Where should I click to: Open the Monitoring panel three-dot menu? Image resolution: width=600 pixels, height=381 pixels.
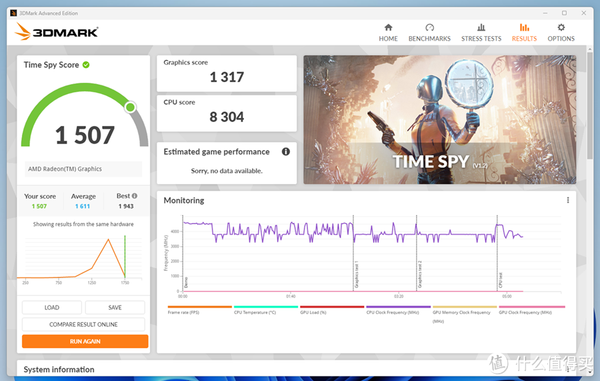(568, 200)
